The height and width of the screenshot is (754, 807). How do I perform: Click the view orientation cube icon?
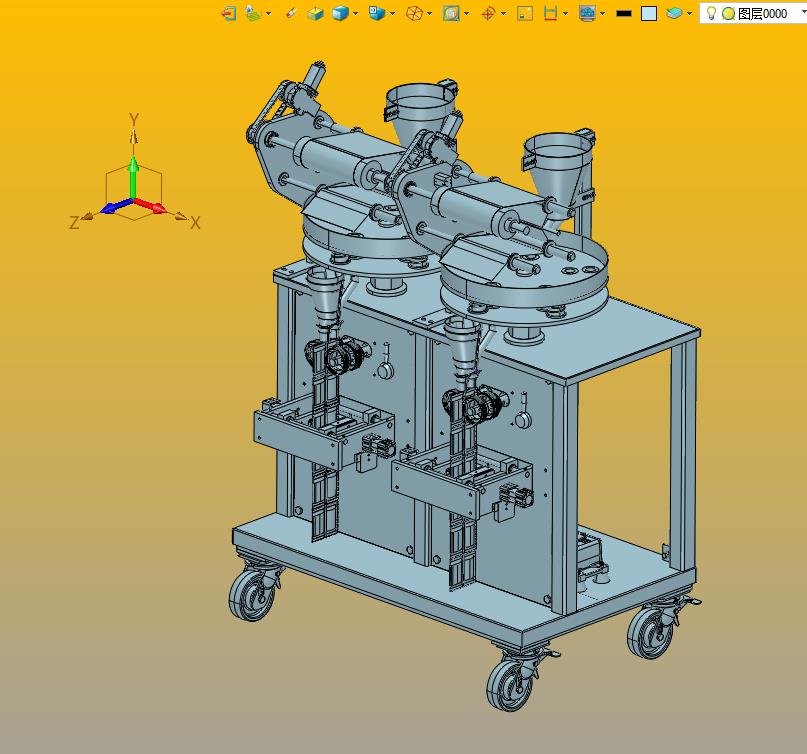point(377,13)
